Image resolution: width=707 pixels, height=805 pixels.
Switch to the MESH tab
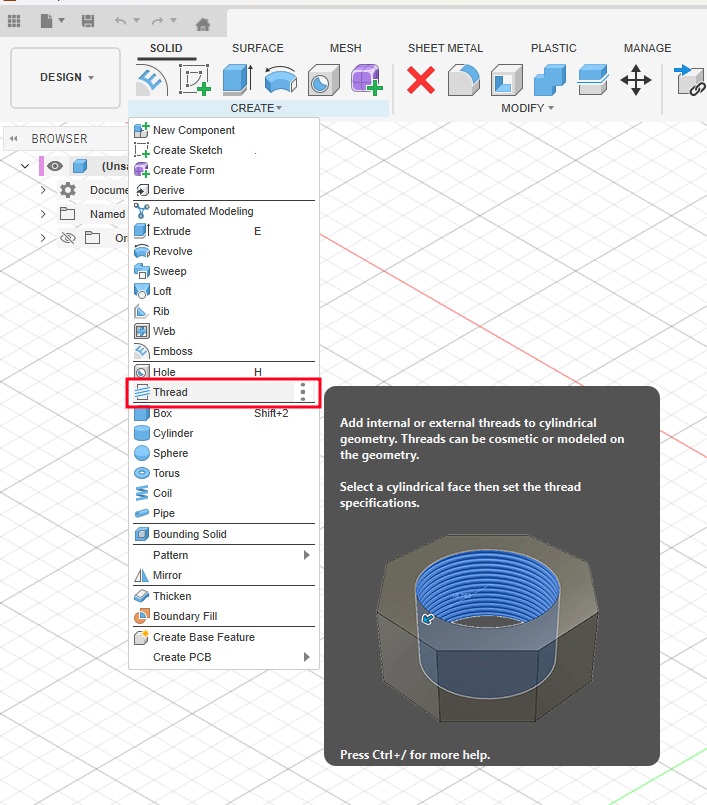coord(346,48)
